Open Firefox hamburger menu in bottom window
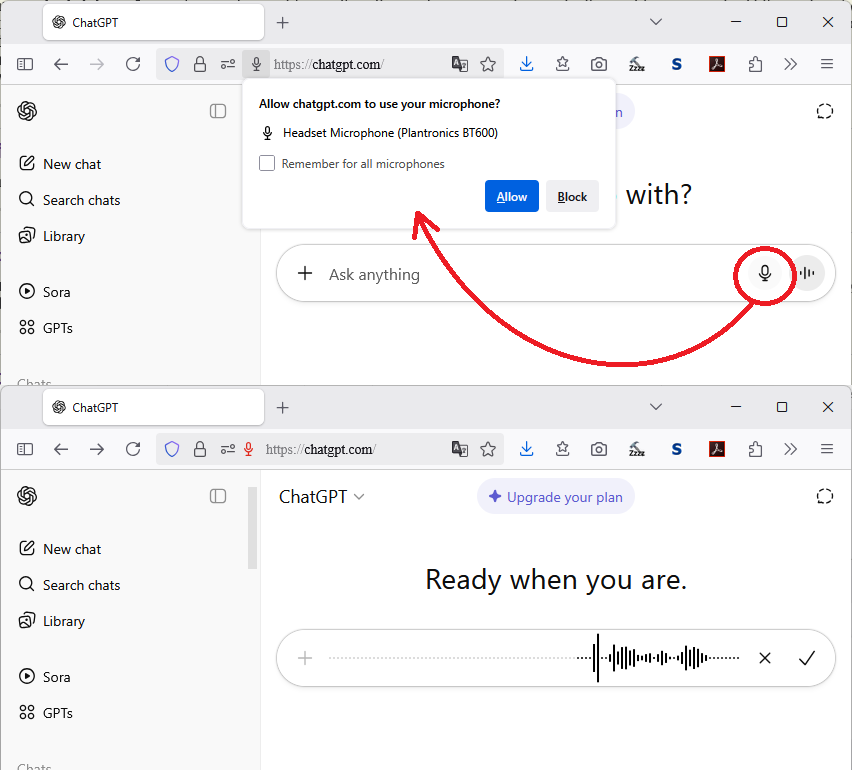This screenshot has width=852, height=770. coord(826,449)
